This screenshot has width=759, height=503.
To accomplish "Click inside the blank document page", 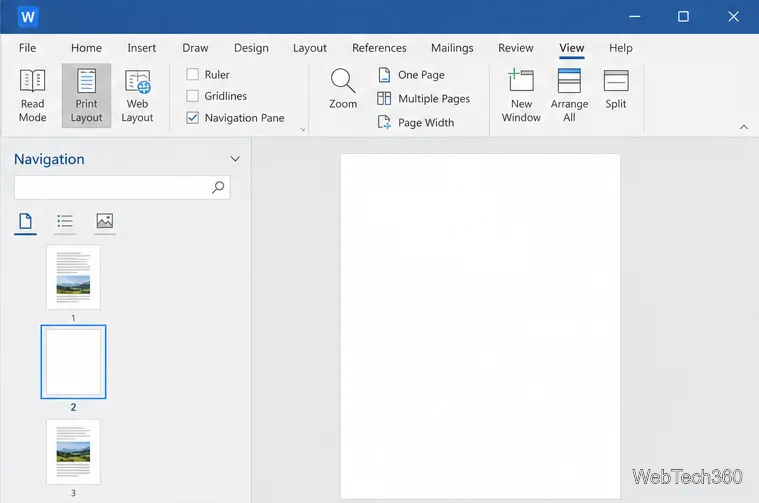I will point(480,326).
